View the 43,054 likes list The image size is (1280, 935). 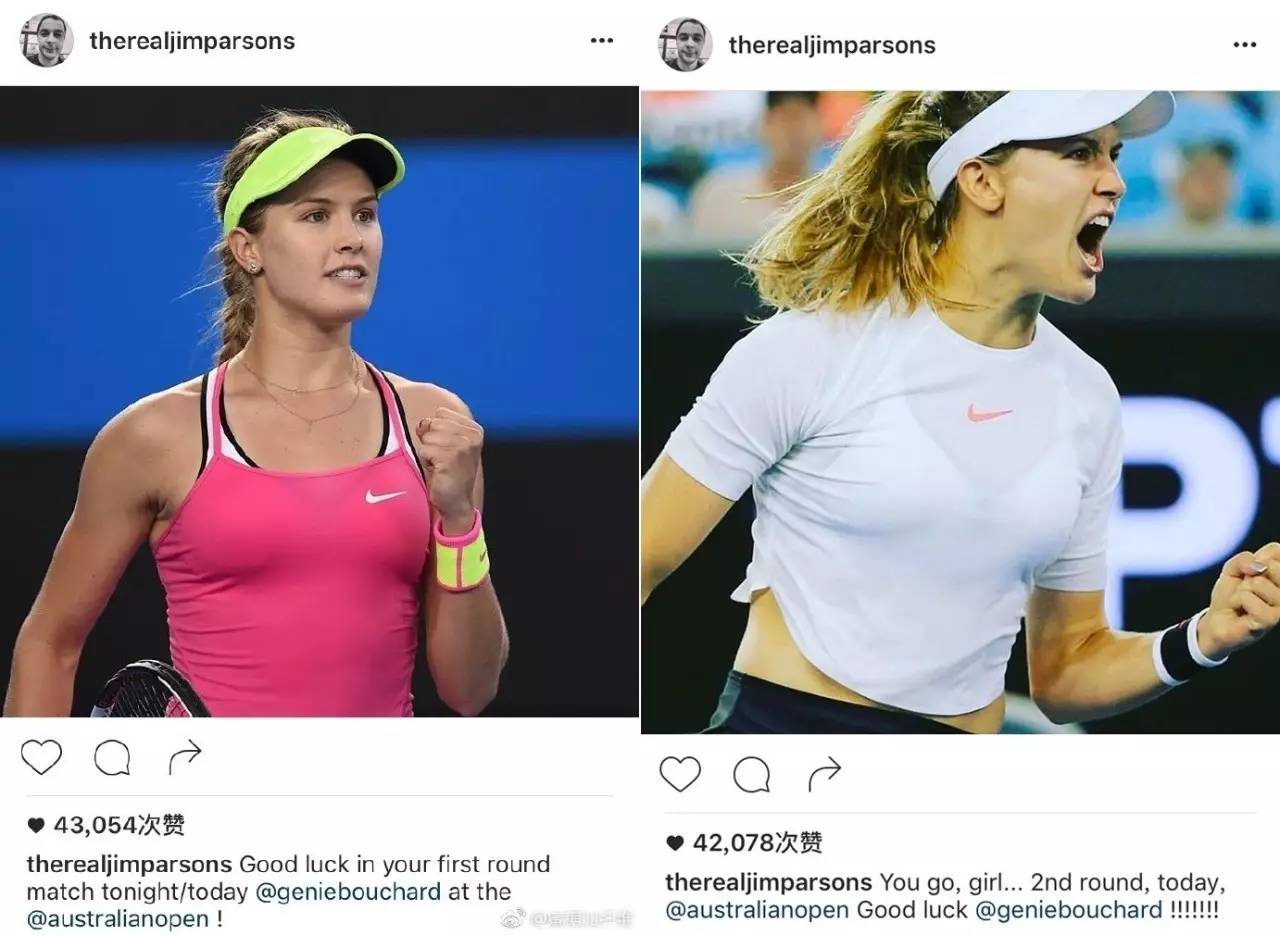click(106, 825)
